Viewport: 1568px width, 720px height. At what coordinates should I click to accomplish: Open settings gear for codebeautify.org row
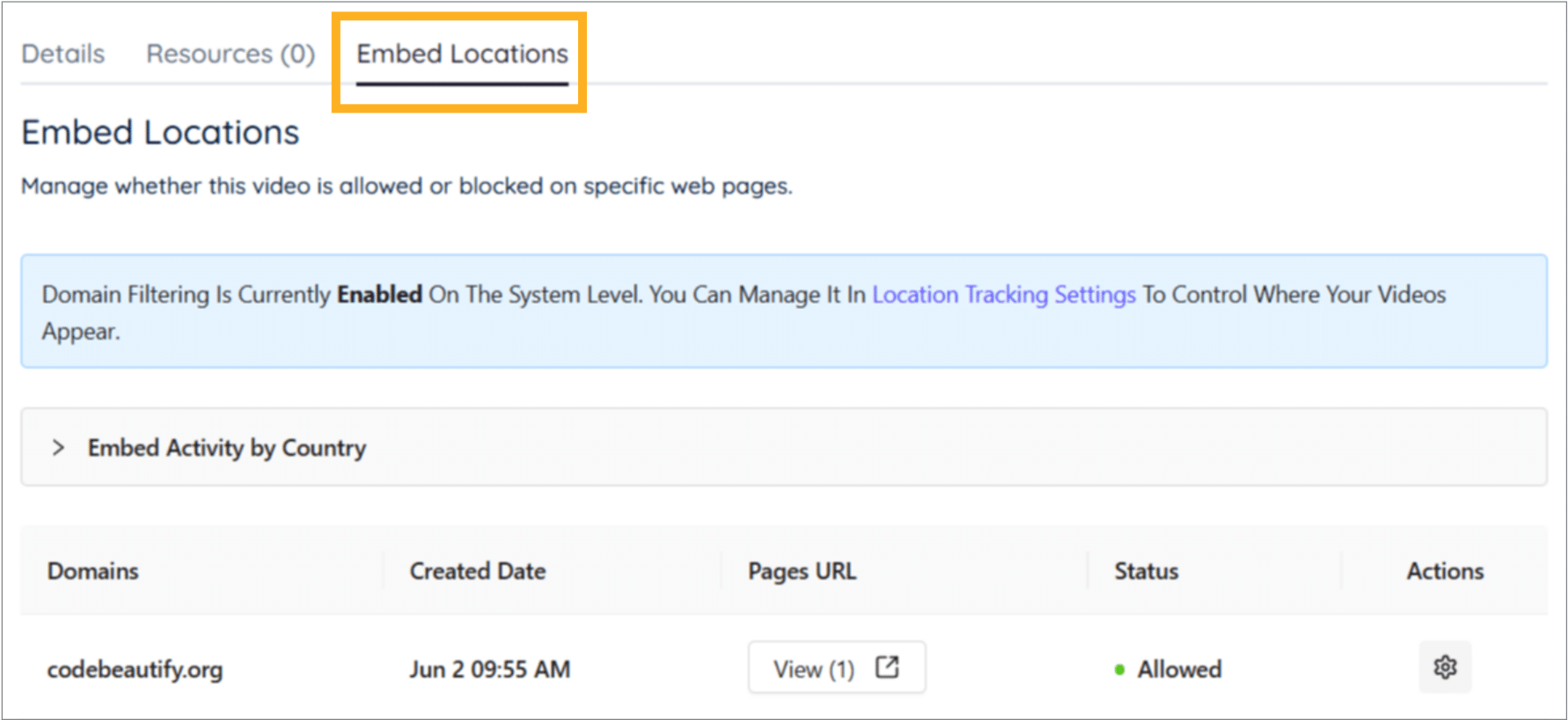(x=1445, y=667)
